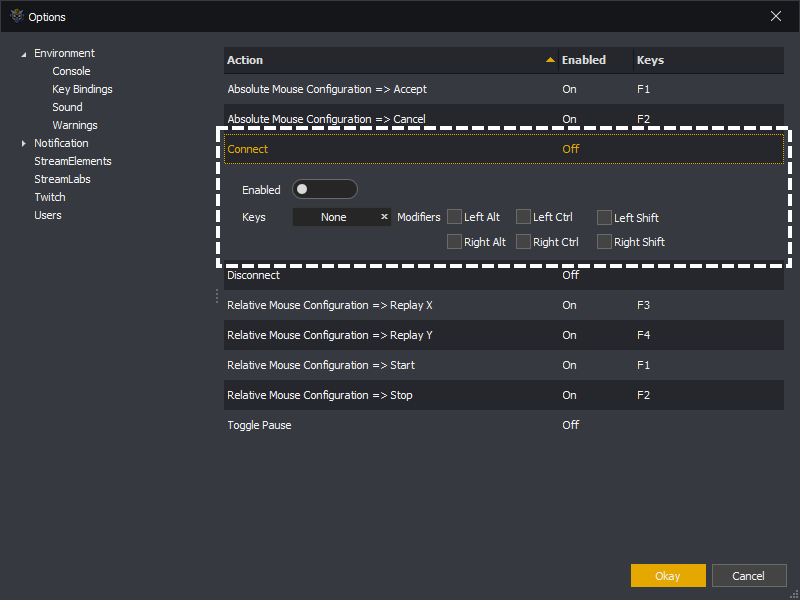Viewport: 800px width, 600px height.
Task: Select the Relative Mouse Configuration => Stop row
Action: 504,395
